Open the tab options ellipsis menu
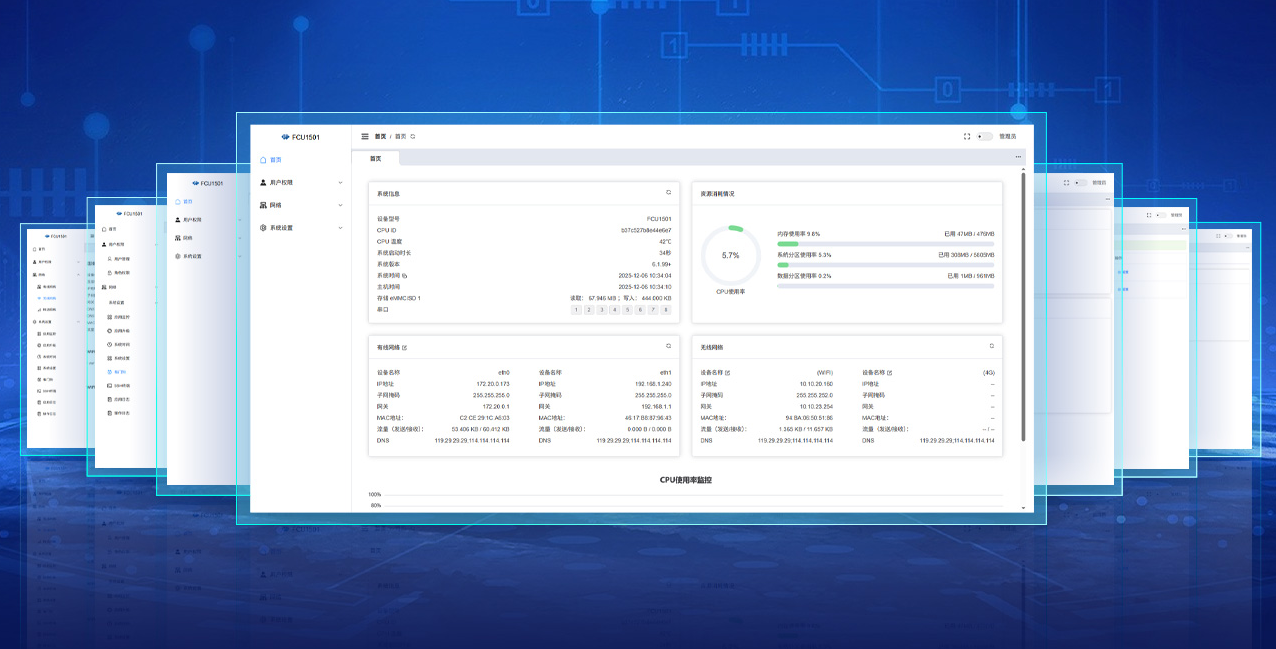This screenshot has width=1276, height=649. click(x=1018, y=157)
